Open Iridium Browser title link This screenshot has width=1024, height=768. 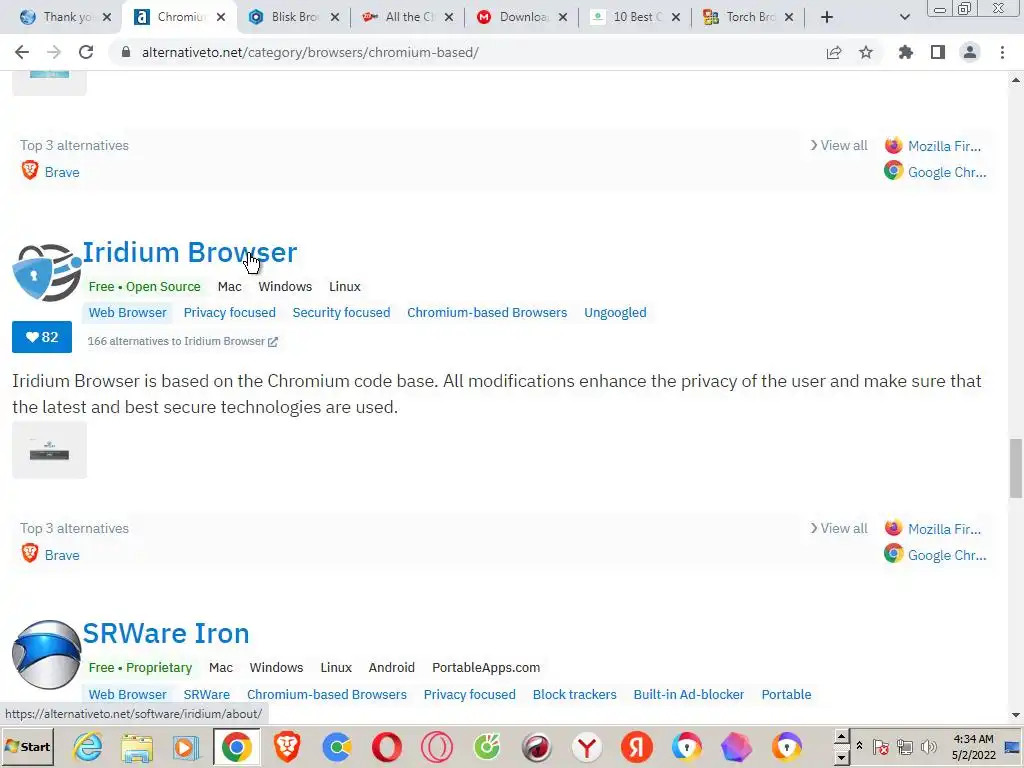(x=189, y=252)
